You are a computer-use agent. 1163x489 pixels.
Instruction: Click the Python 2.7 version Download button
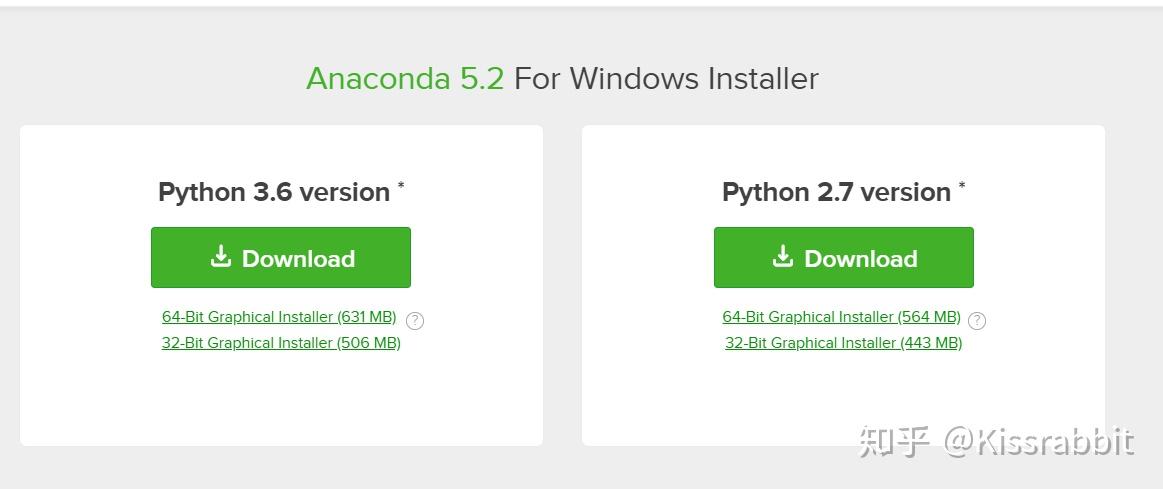coord(843,258)
